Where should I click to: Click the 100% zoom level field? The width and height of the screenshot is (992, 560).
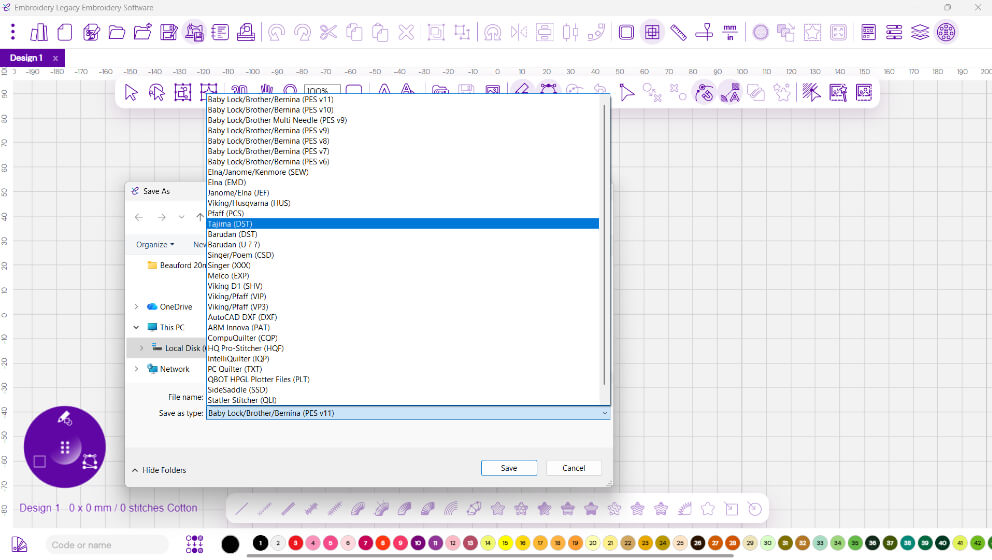point(321,90)
